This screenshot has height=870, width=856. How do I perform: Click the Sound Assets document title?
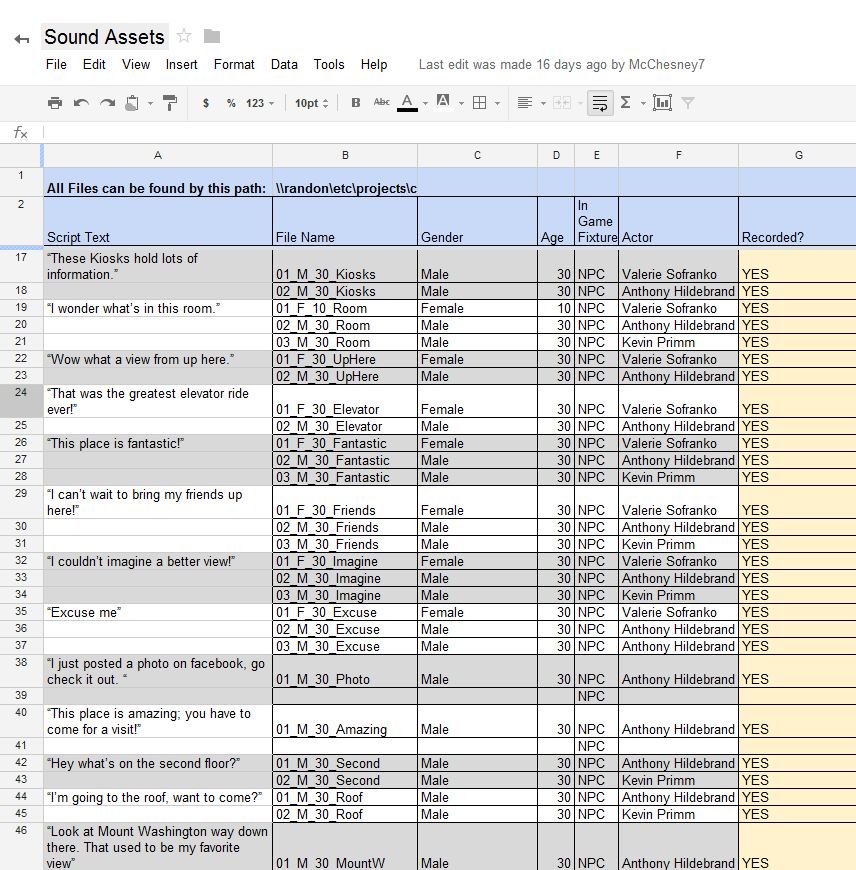[x=104, y=37]
